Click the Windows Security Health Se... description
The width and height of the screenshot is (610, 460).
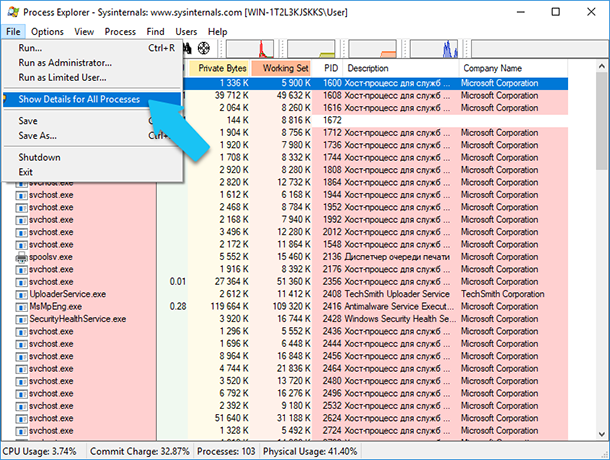(x=400, y=319)
